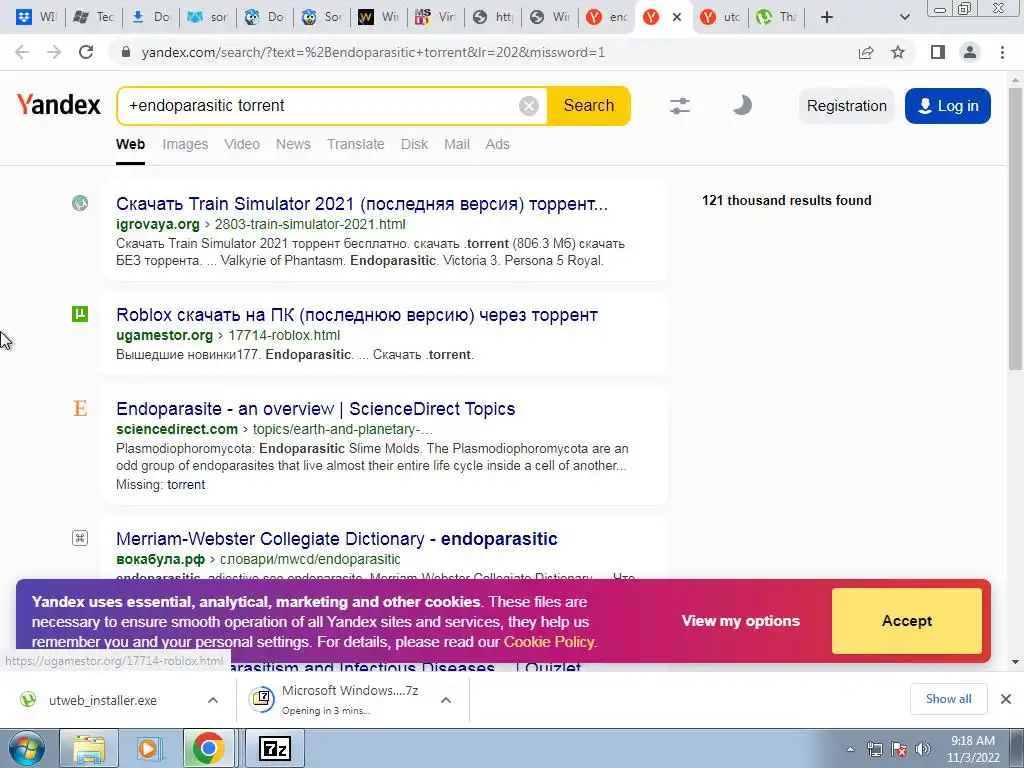Click the Yandex logo
1024x768 pixels.
pos(59,104)
